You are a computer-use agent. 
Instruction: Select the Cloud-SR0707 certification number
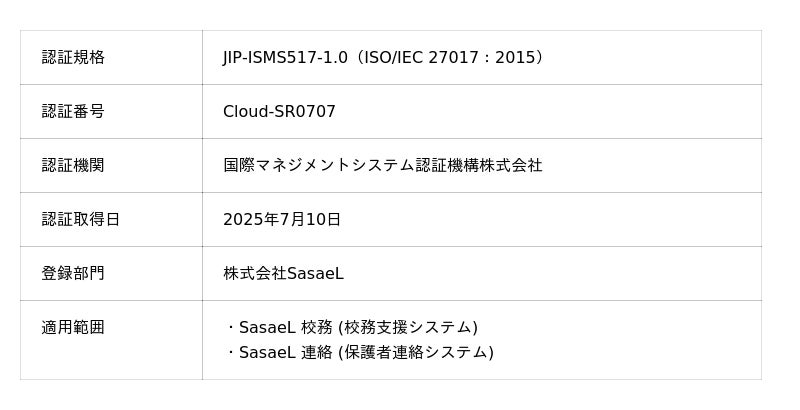point(279,112)
